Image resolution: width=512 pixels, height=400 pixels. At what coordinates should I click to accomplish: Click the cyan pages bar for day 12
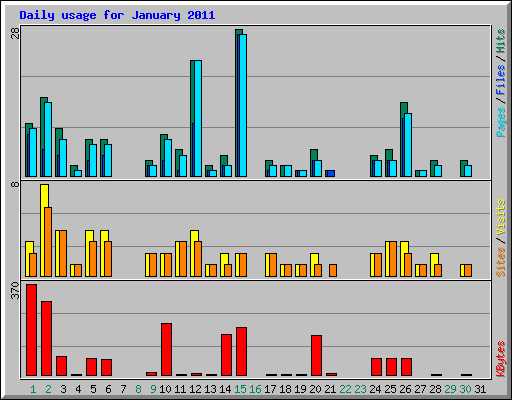coord(198,118)
